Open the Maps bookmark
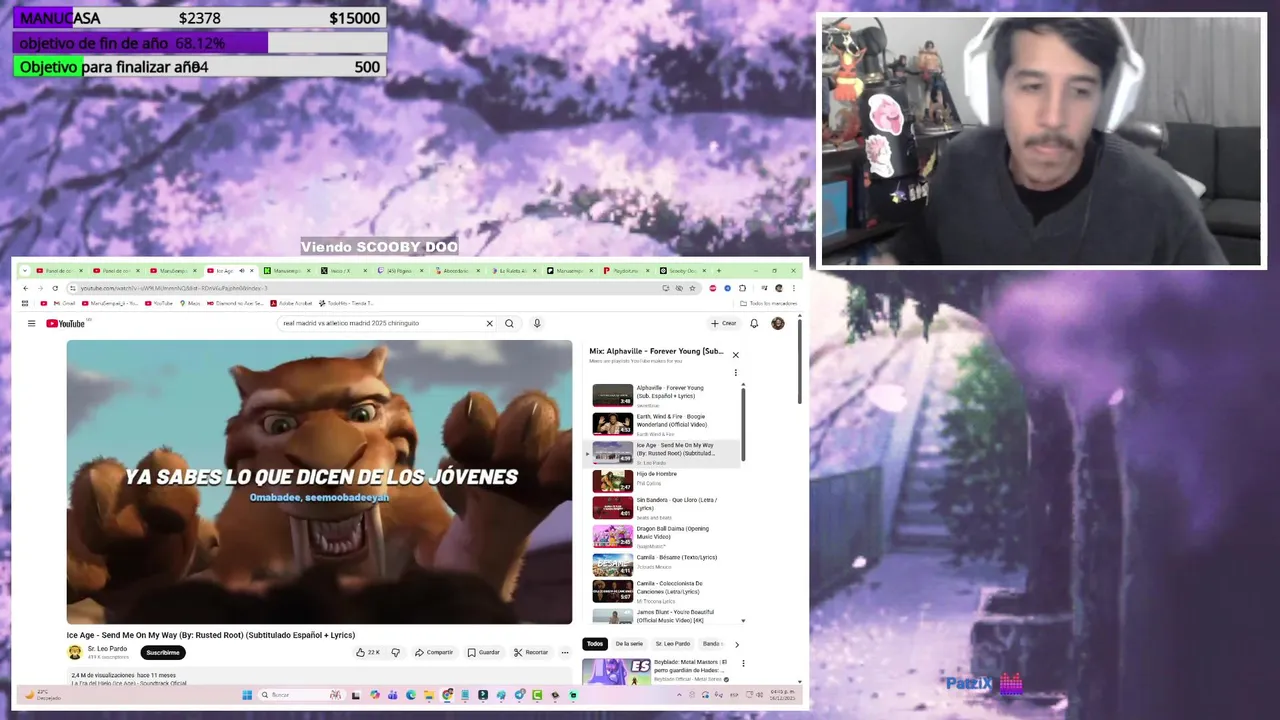The height and width of the screenshot is (720, 1280). [x=191, y=303]
